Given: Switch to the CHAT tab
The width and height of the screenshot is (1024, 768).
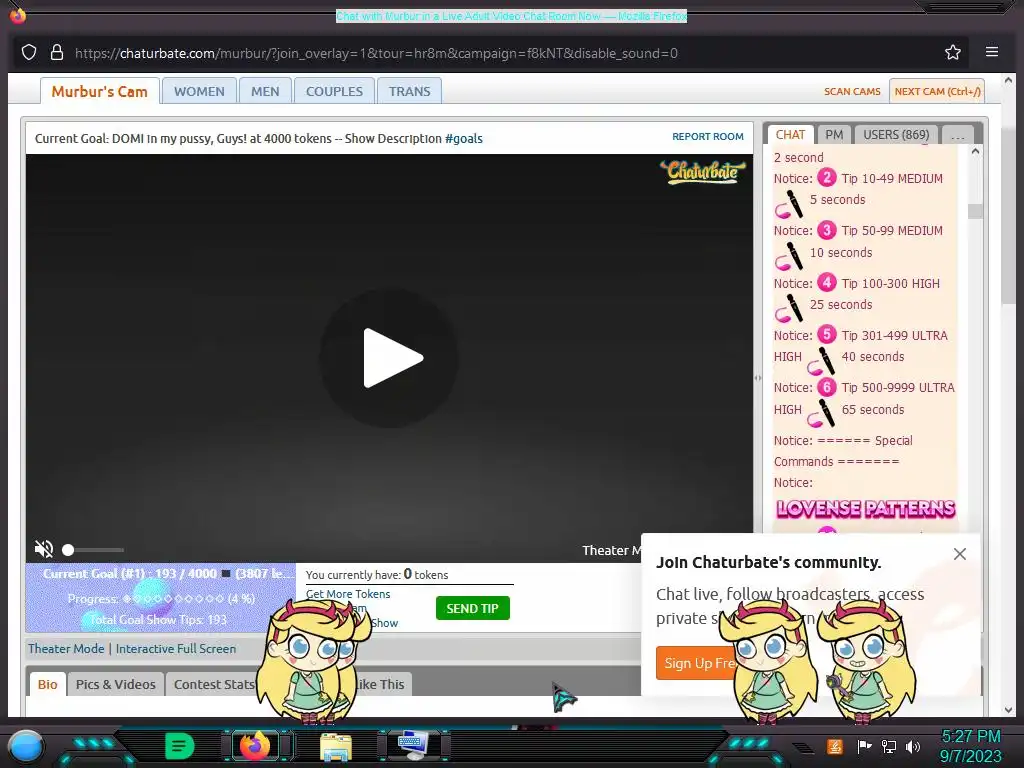Looking at the screenshot, I should [x=790, y=135].
